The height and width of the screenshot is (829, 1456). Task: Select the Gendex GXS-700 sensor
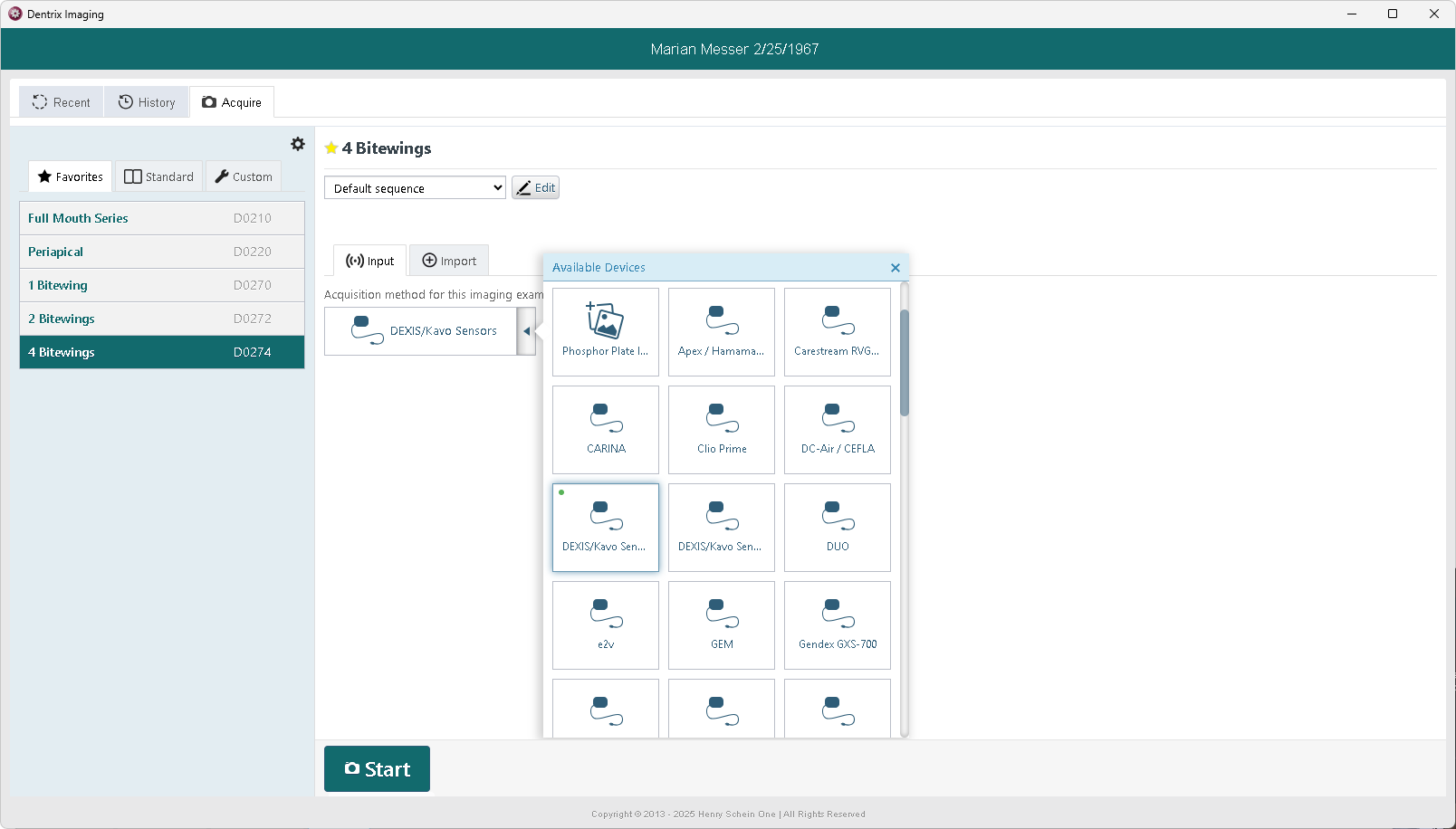coord(837,624)
